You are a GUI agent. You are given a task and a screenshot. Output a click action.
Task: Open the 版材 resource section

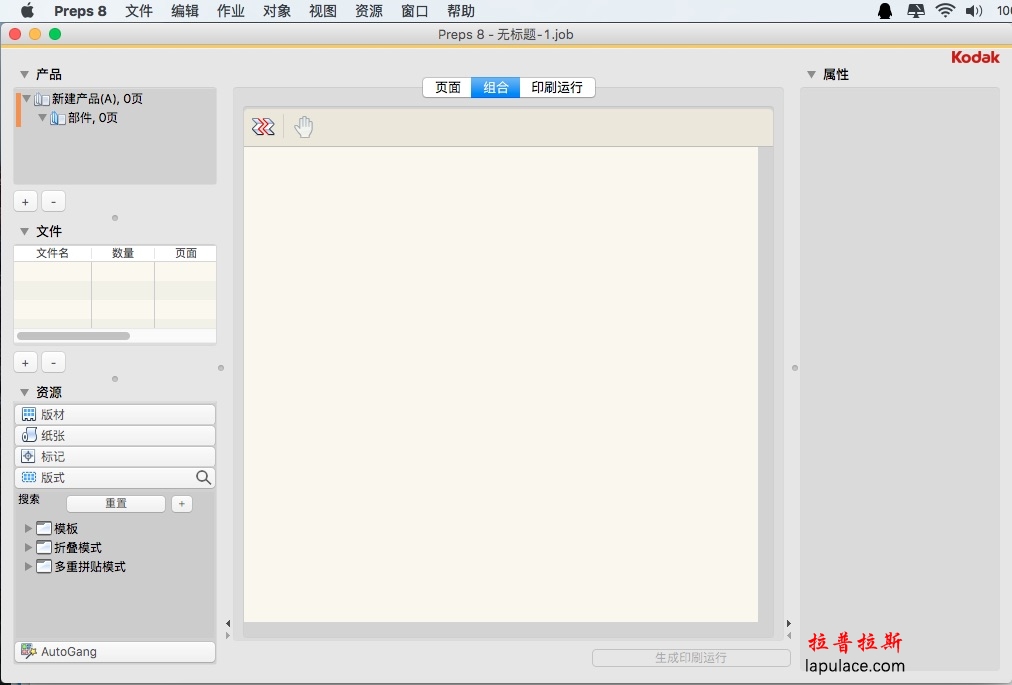(x=115, y=414)
